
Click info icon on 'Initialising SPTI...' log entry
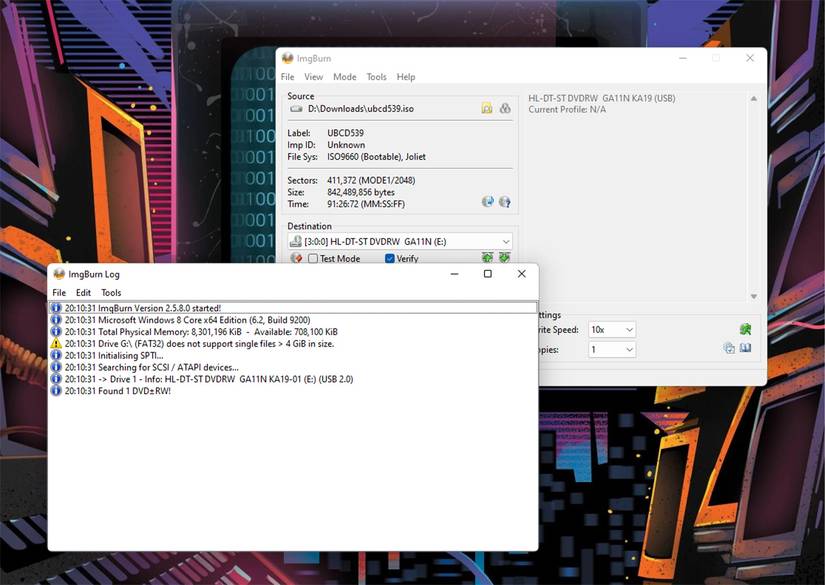(56, 355)
